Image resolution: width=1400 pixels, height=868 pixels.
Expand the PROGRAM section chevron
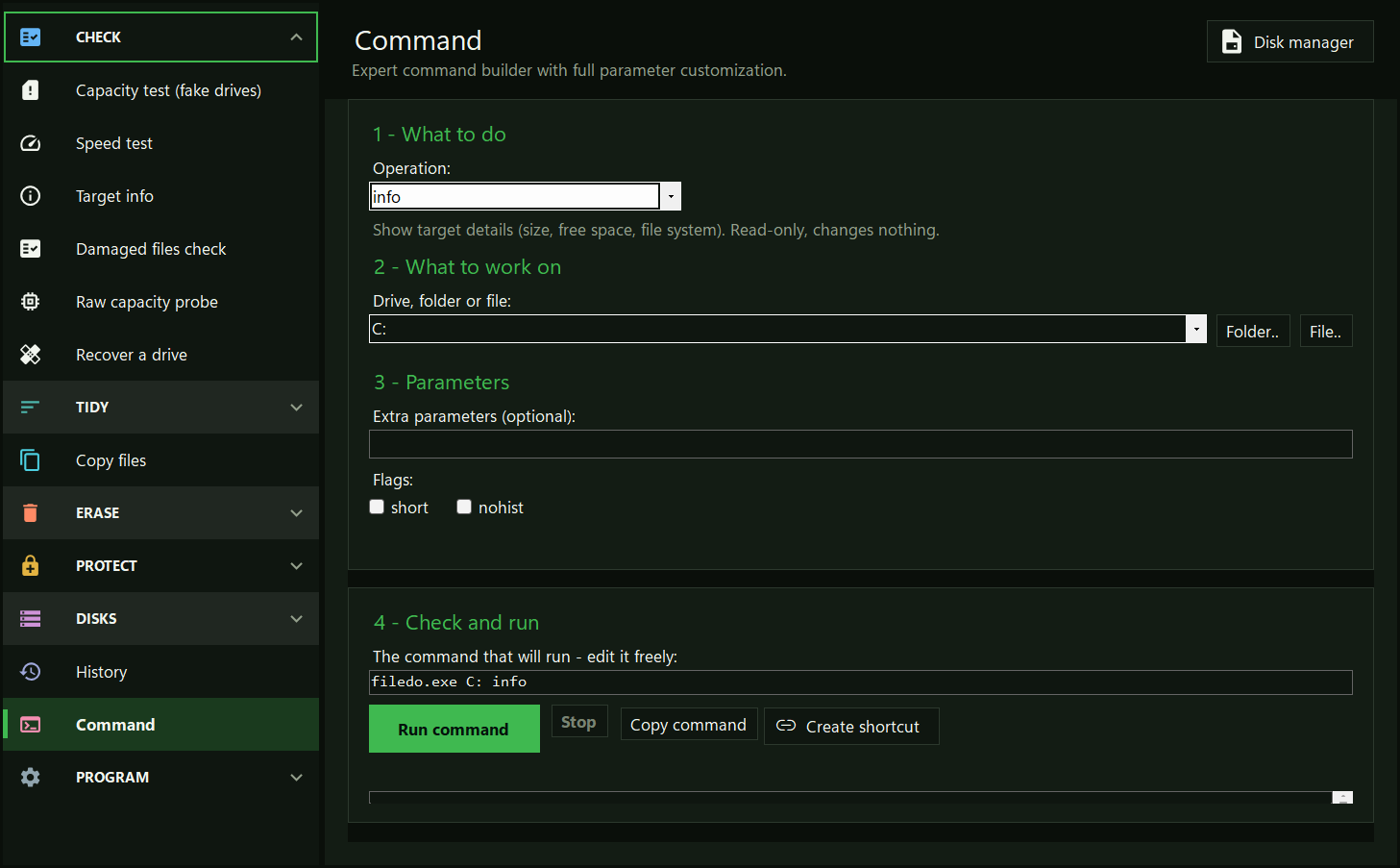coord(296,778)
